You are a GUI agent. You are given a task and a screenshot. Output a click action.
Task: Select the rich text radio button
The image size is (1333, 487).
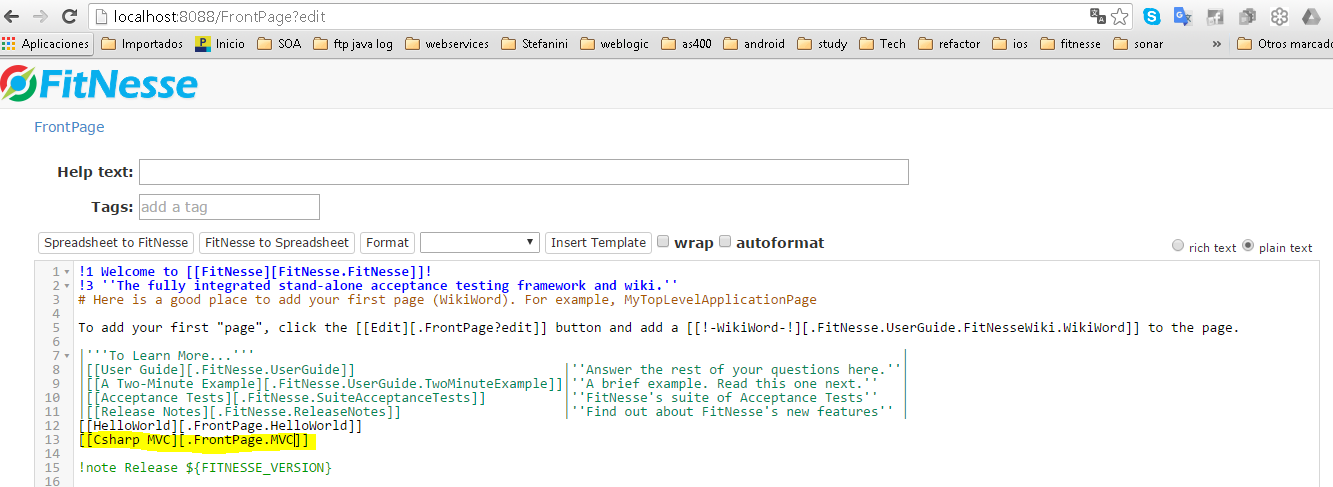click(1177, 246)
